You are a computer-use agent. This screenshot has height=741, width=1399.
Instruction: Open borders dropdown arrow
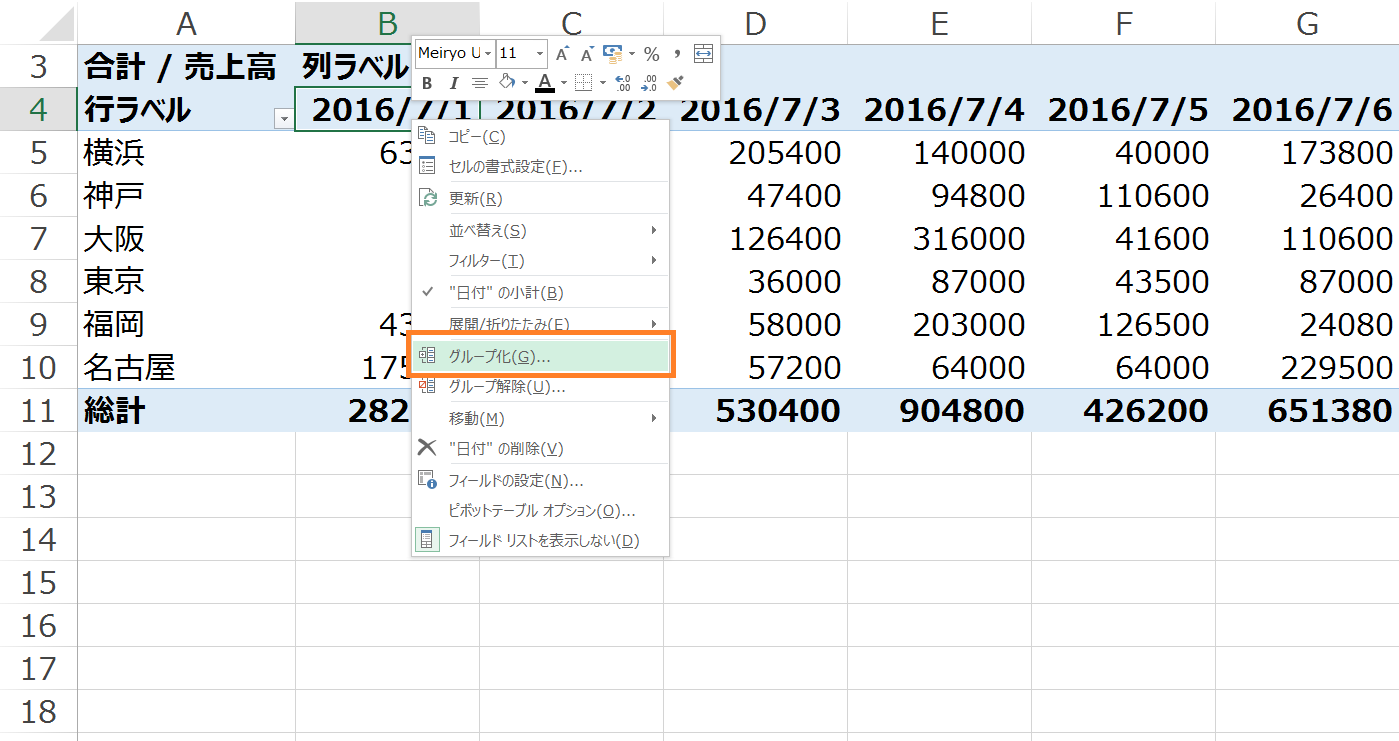602,83
